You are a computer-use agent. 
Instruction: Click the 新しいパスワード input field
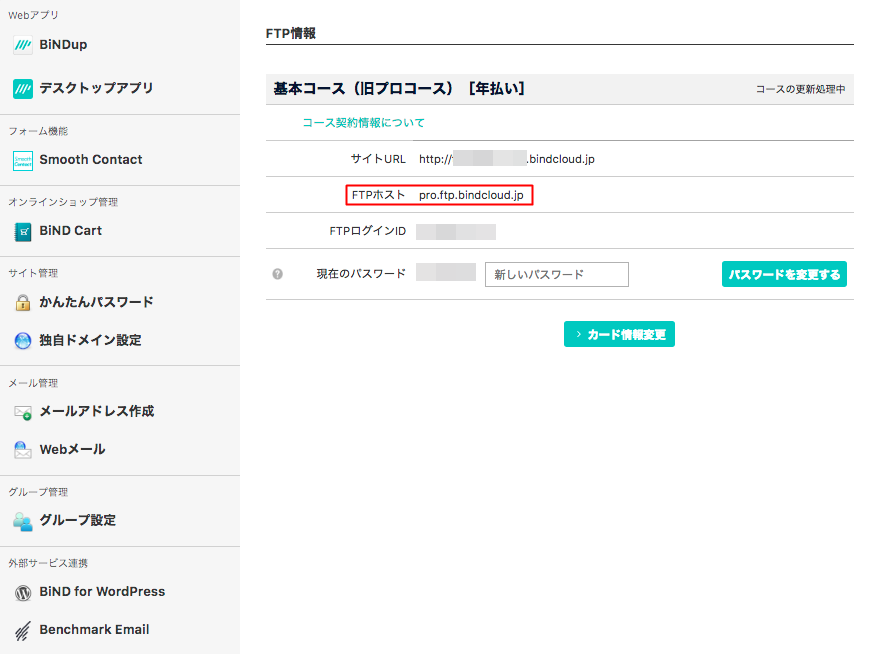[556, 274]
